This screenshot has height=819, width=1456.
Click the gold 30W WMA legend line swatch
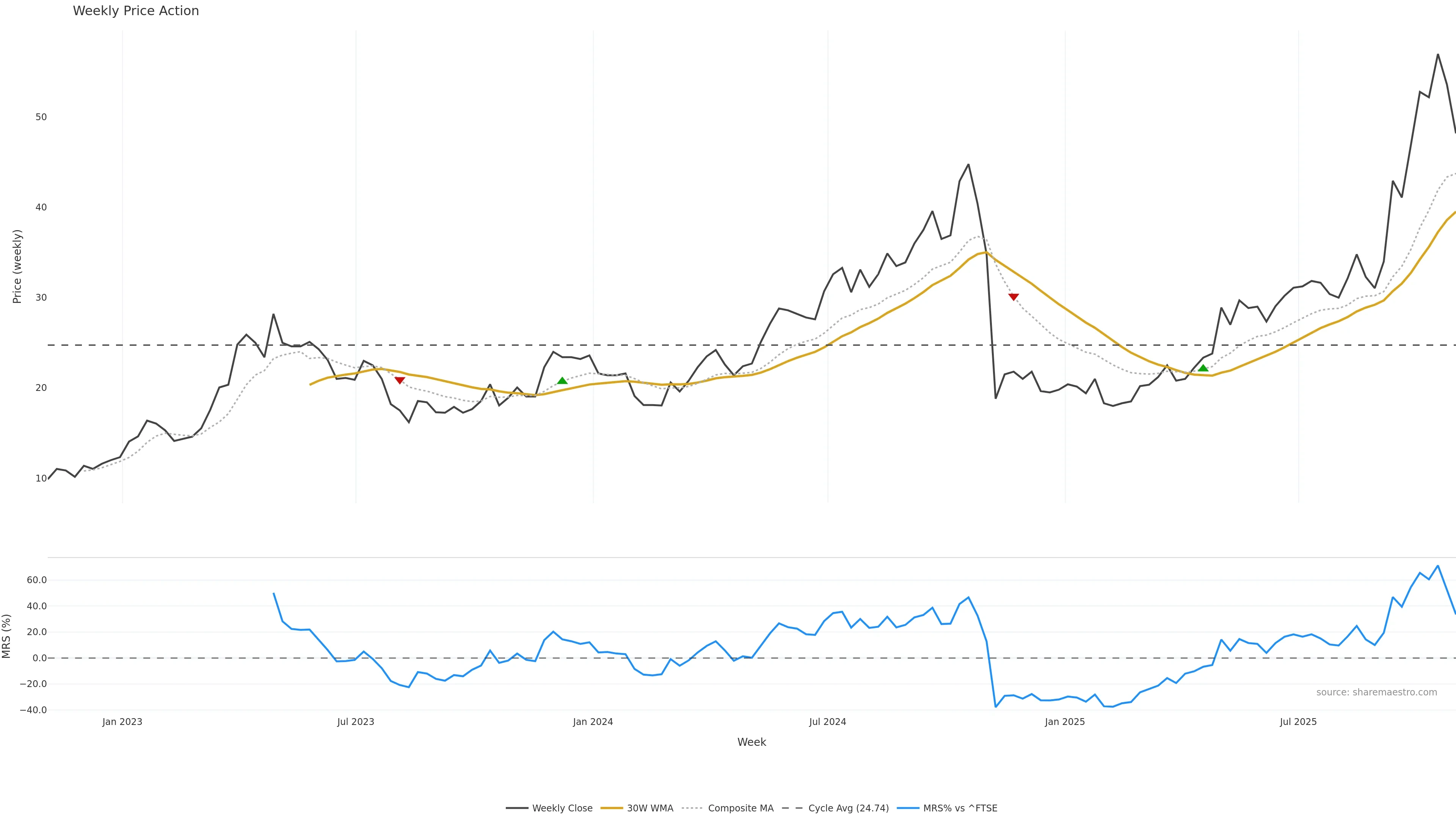(x=611, y=808)
